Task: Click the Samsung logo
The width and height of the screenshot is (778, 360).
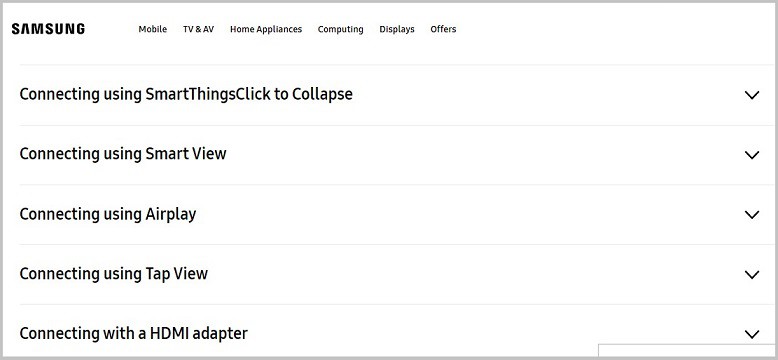Action: (48, 29)
